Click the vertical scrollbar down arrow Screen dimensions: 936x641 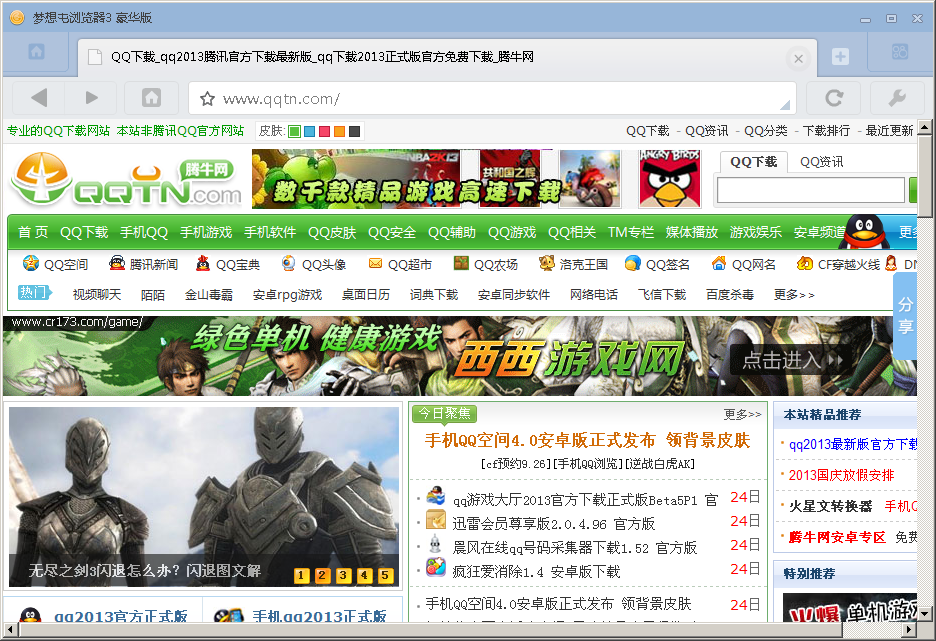tap(925, 613)
